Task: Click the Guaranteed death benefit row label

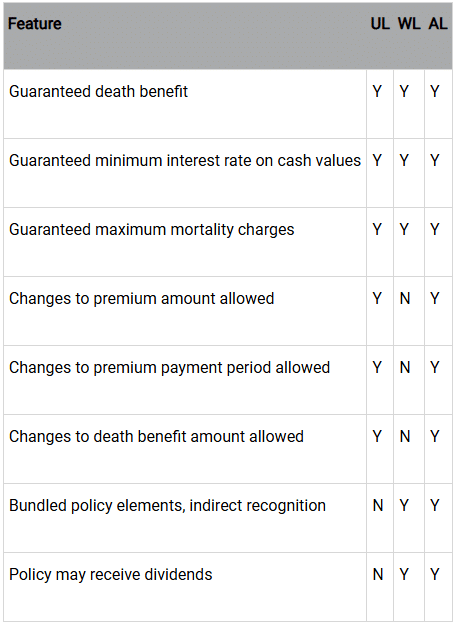Action: (98, 92)
